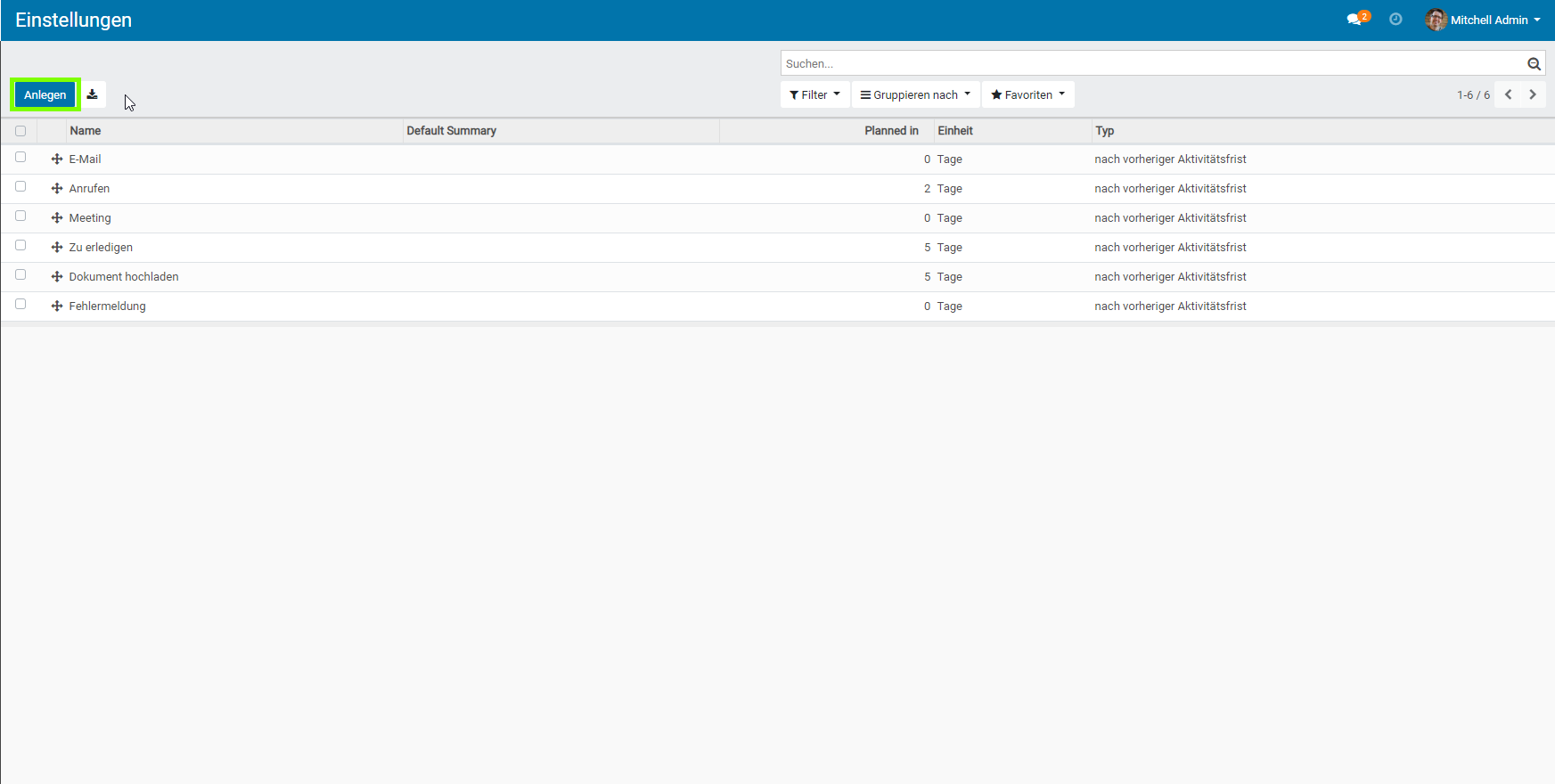This screenshot has height=784, width=1555.
Task: Click the Anlegen button
Action: (45, 94)
